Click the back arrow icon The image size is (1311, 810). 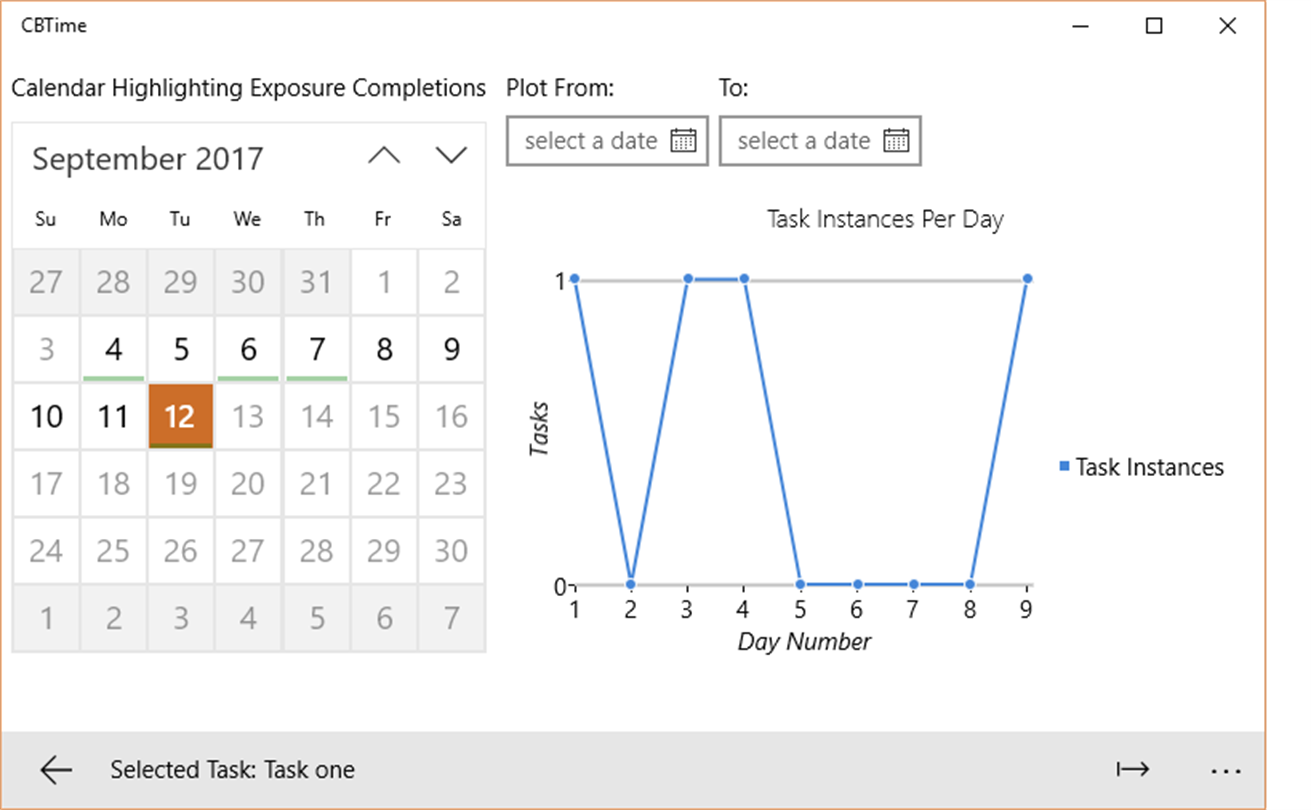point(56,769)
